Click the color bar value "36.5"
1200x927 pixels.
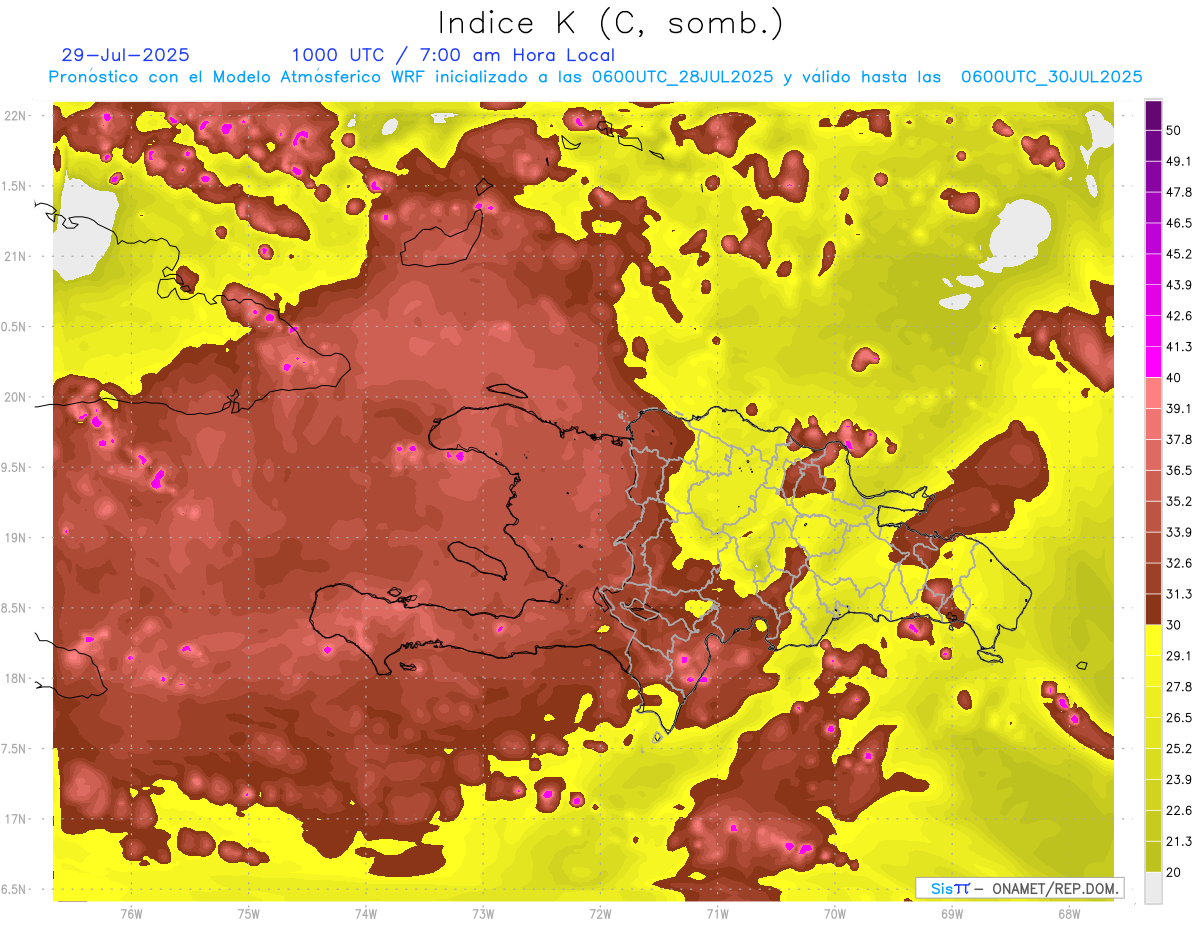pyautogui.click(x=1179, y=470)
